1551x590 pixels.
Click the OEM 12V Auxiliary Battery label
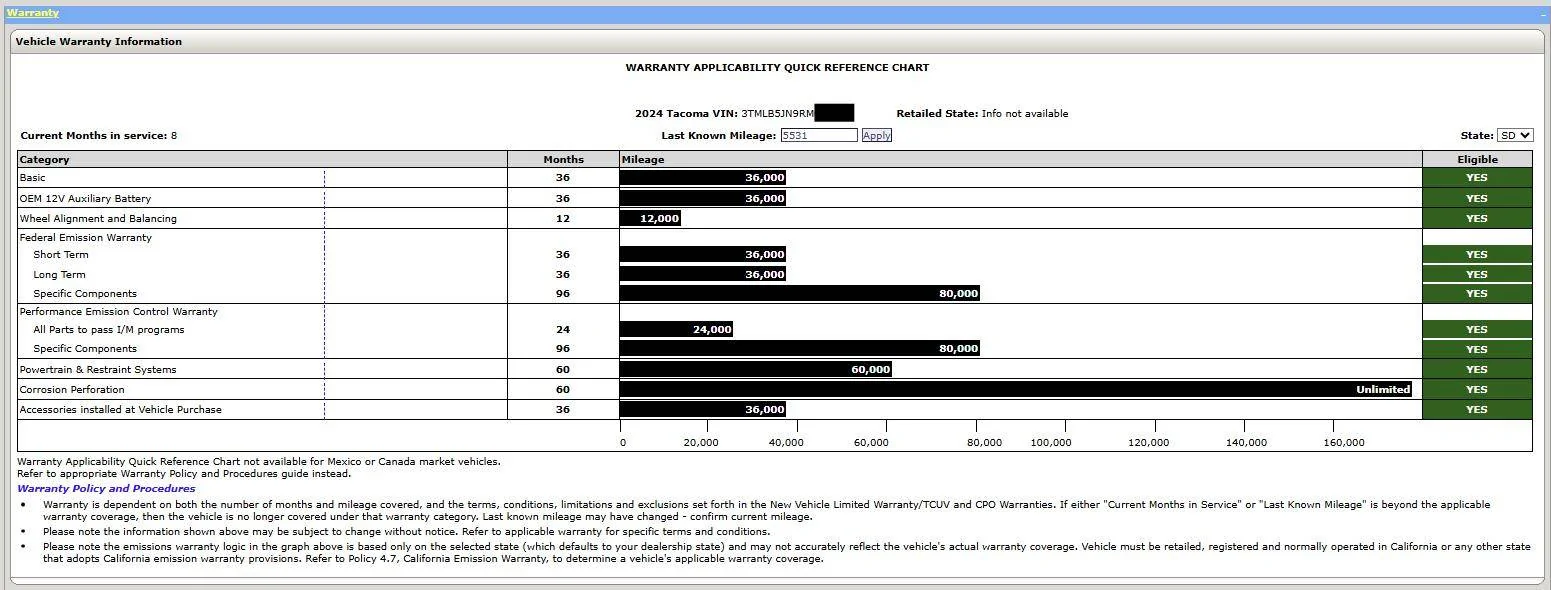pyautogui.click(x=85, y=198)
